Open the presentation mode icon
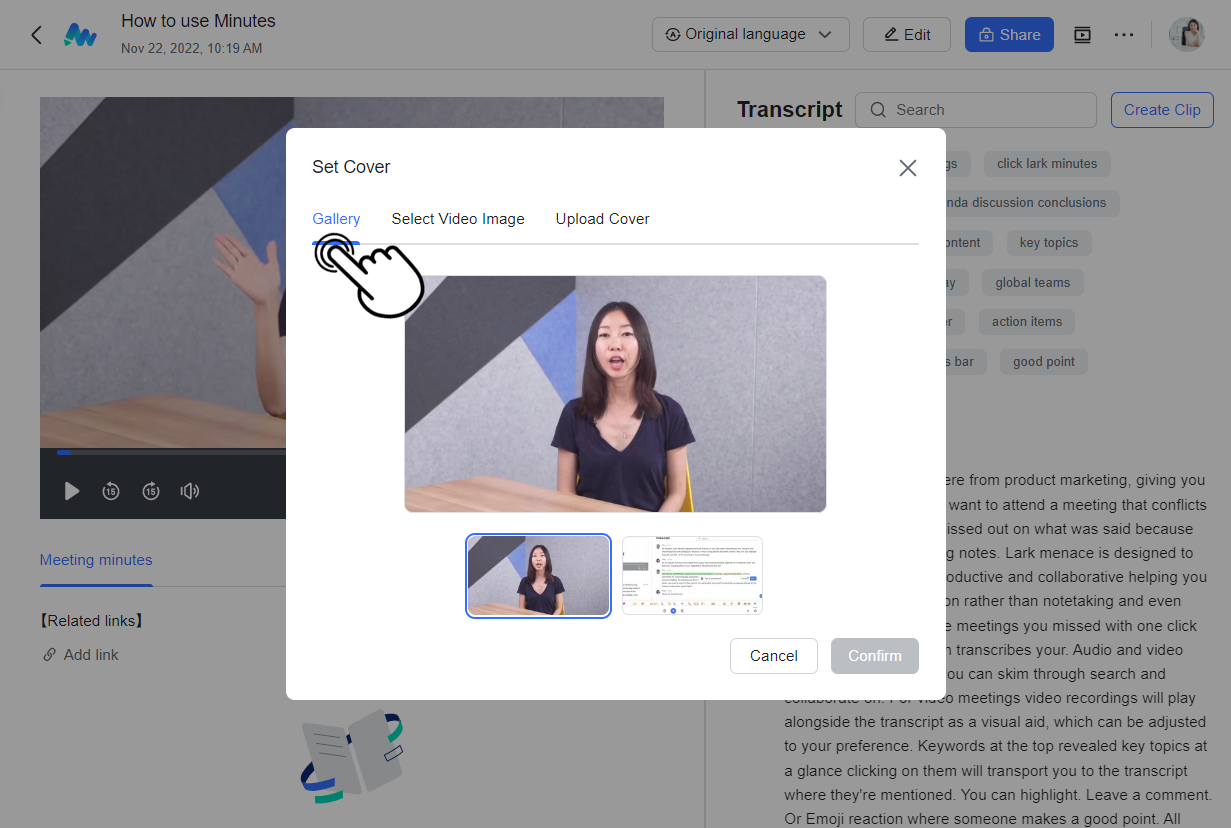 tap(1082, 35)
